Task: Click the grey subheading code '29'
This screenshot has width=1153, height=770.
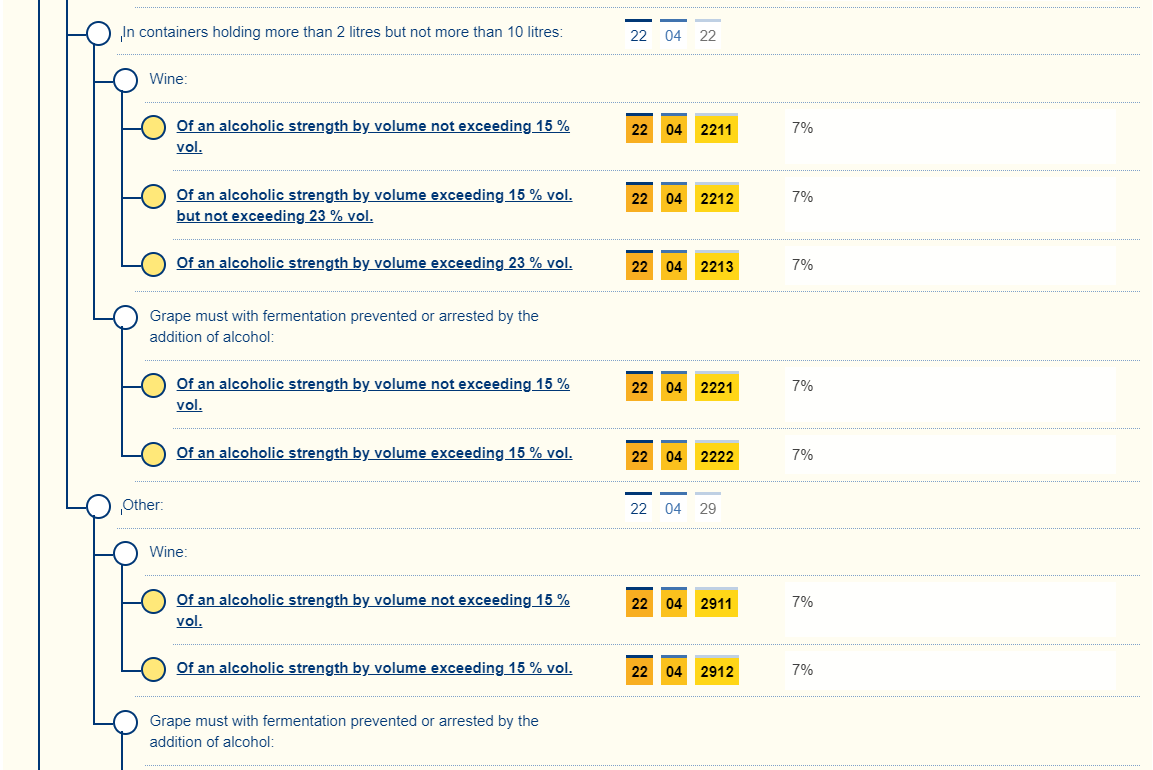Action: [x=708, y=509]
